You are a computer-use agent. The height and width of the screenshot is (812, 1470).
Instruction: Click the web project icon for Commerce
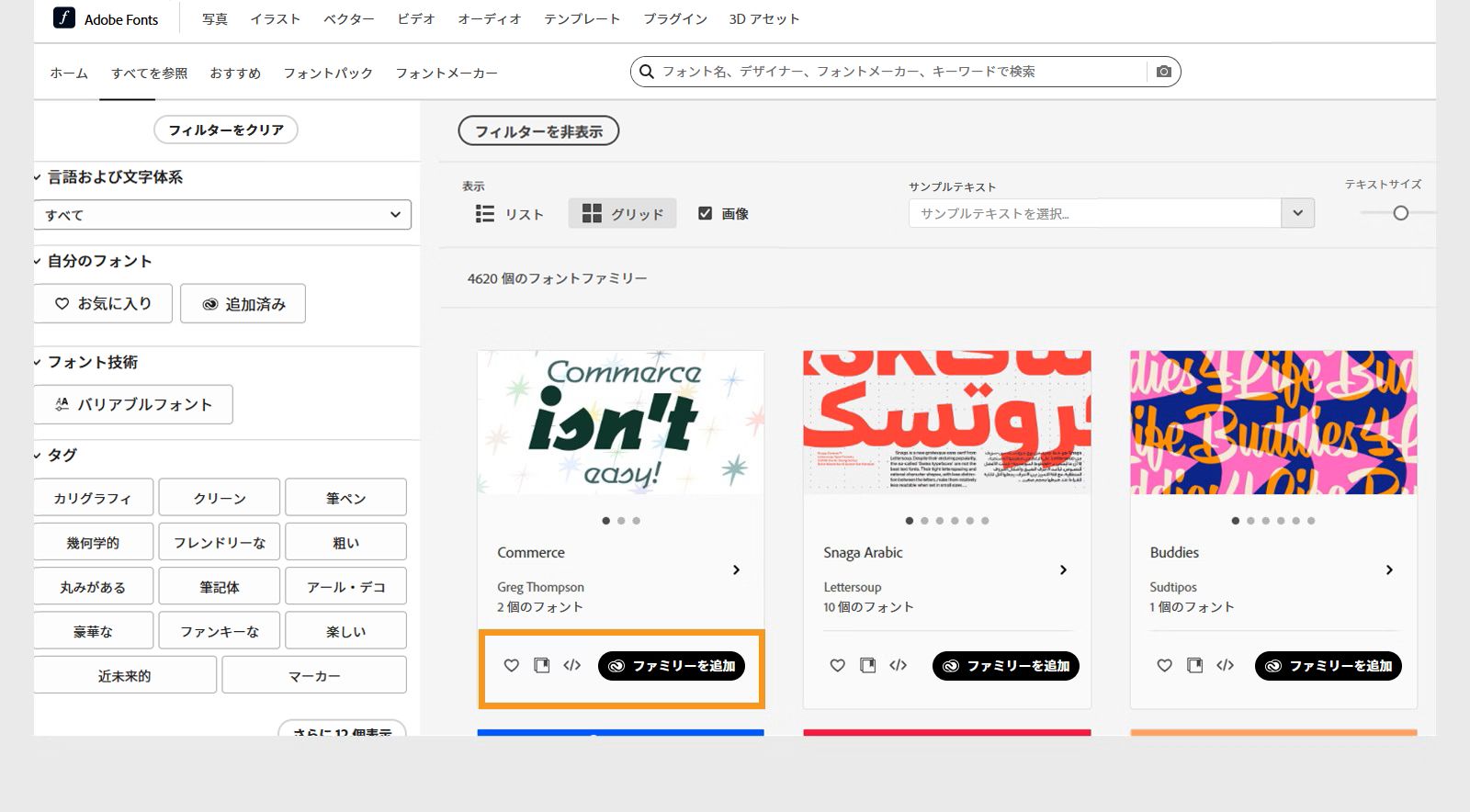tap(542, 666)
